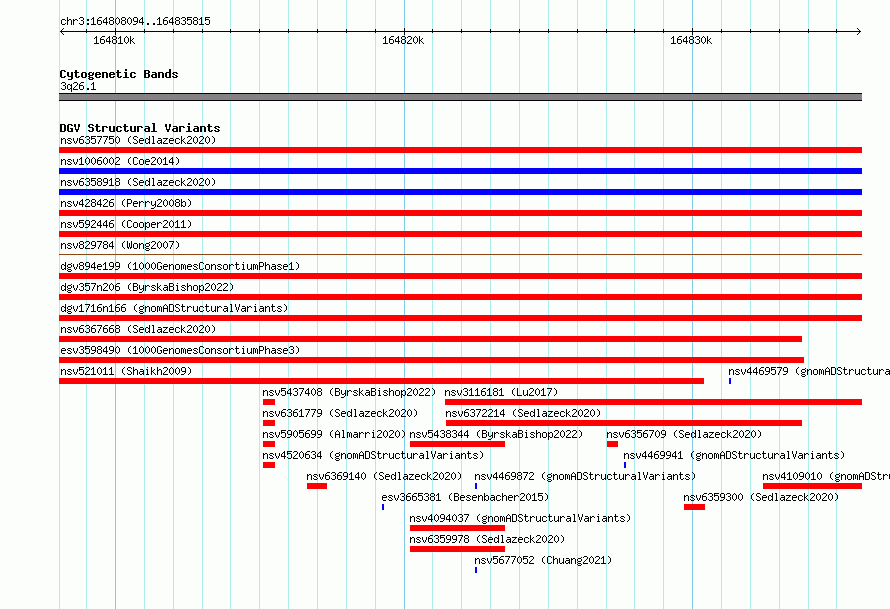Click the red bar under nsv6369140
890x609 pixels.
pyautogui.click(x=317, y=486)
